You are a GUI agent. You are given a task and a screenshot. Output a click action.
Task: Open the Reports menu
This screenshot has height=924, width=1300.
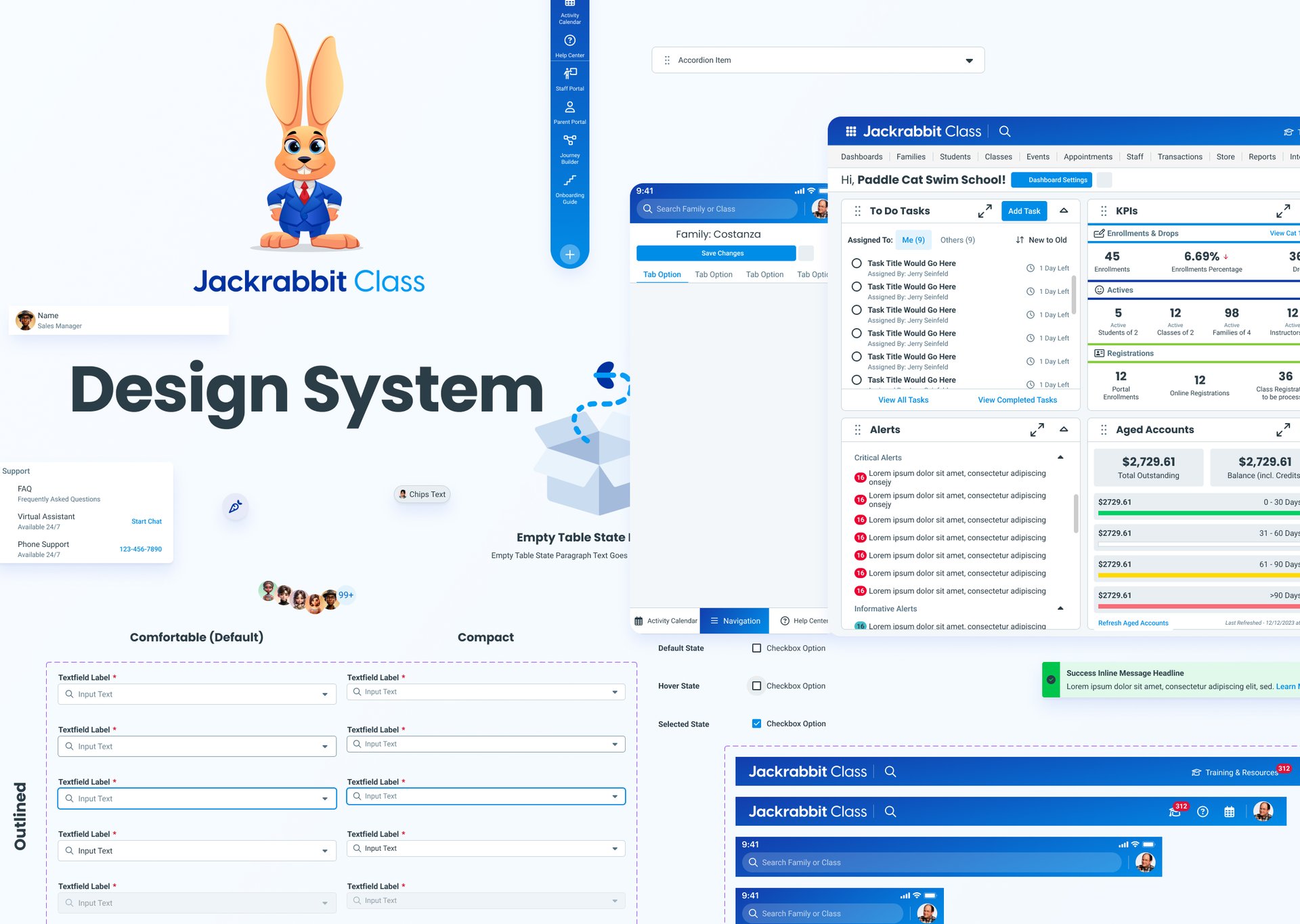[1262, 157]
